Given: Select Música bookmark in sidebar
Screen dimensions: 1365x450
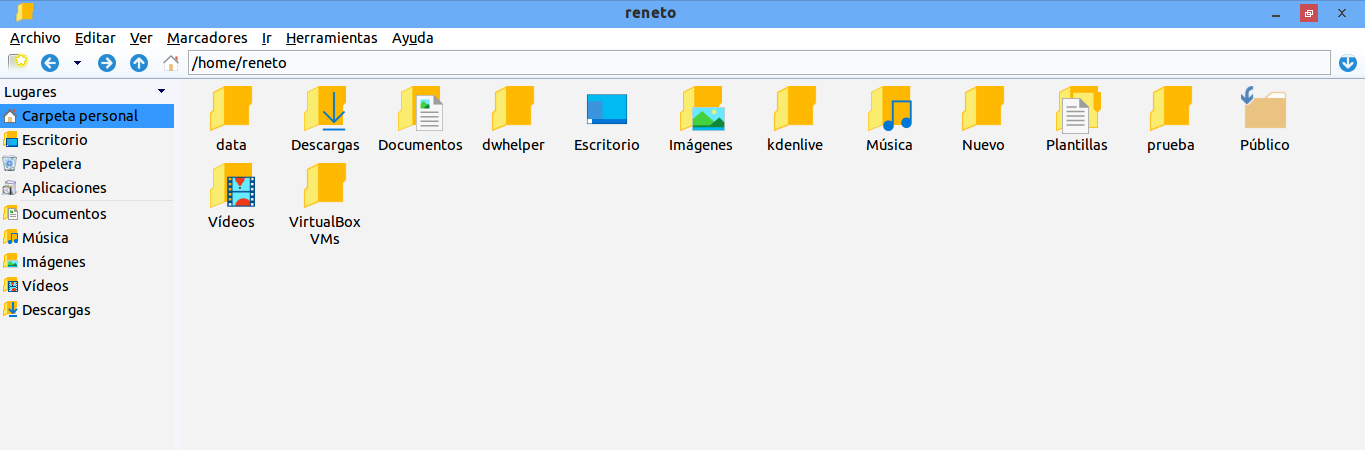Looking at the screenshot, I should click(x=87, y=238).
